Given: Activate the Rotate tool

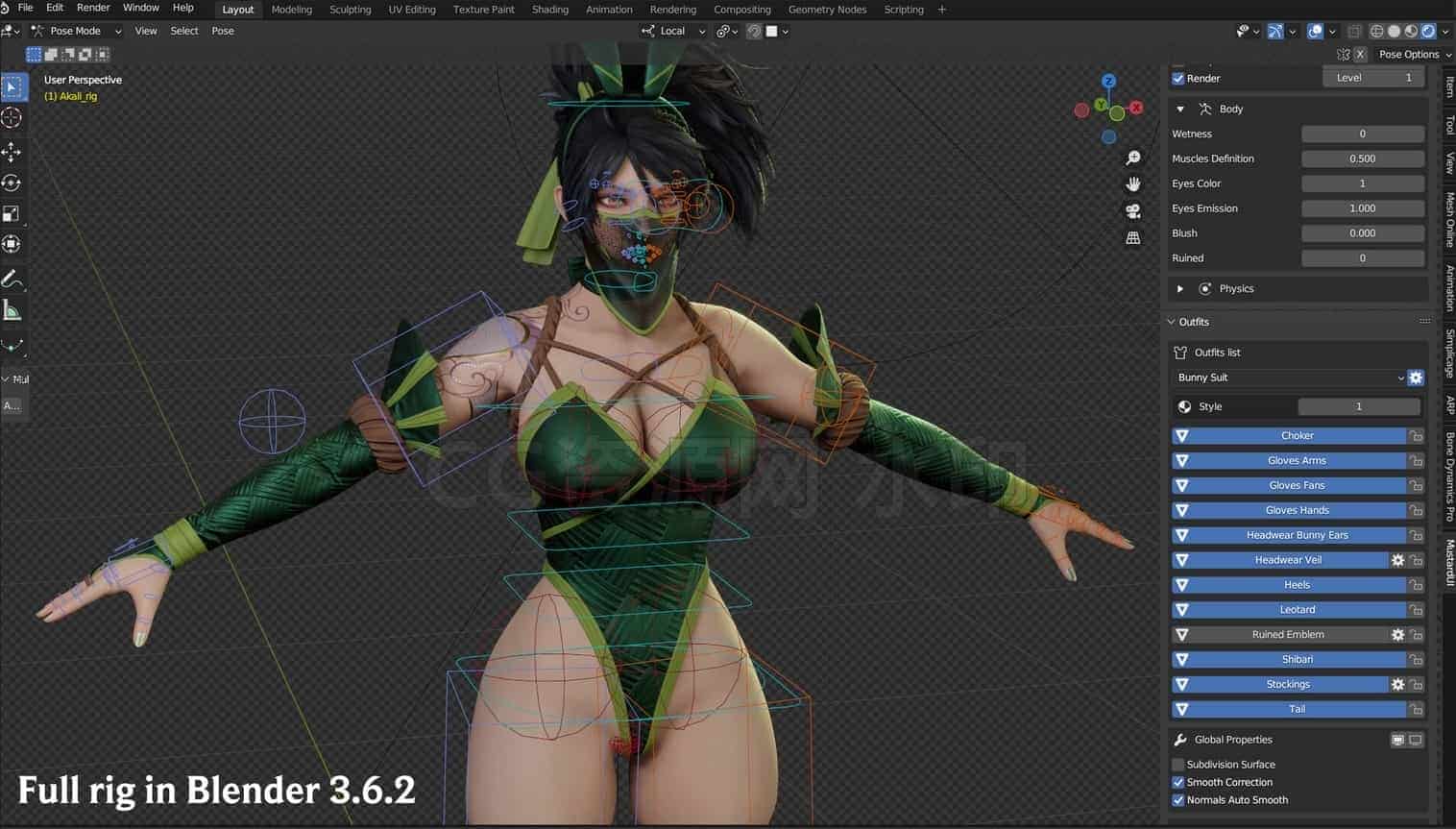Looking at the screenshot, I should pos(12,183).
